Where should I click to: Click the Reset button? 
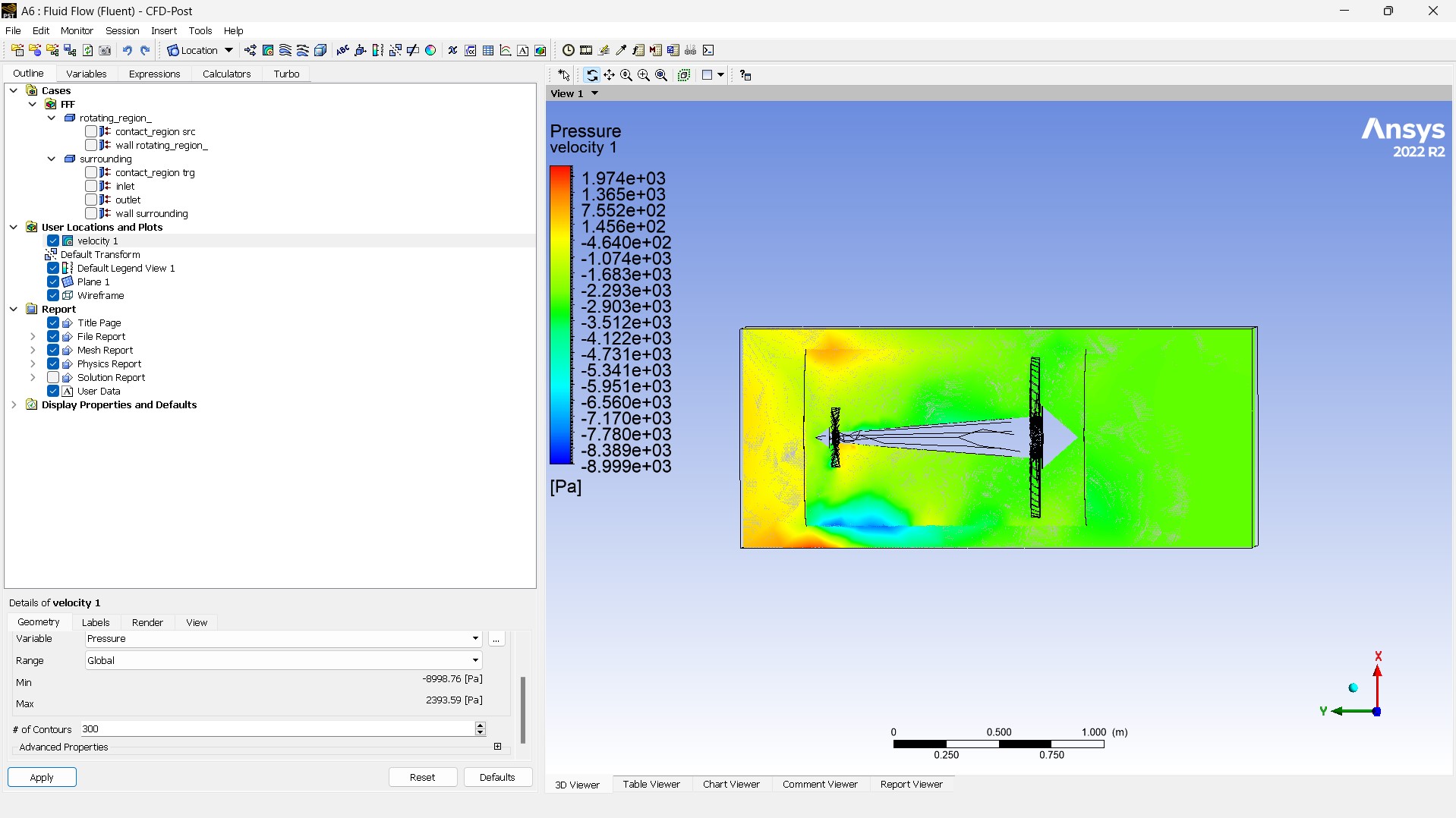point(423,777)
